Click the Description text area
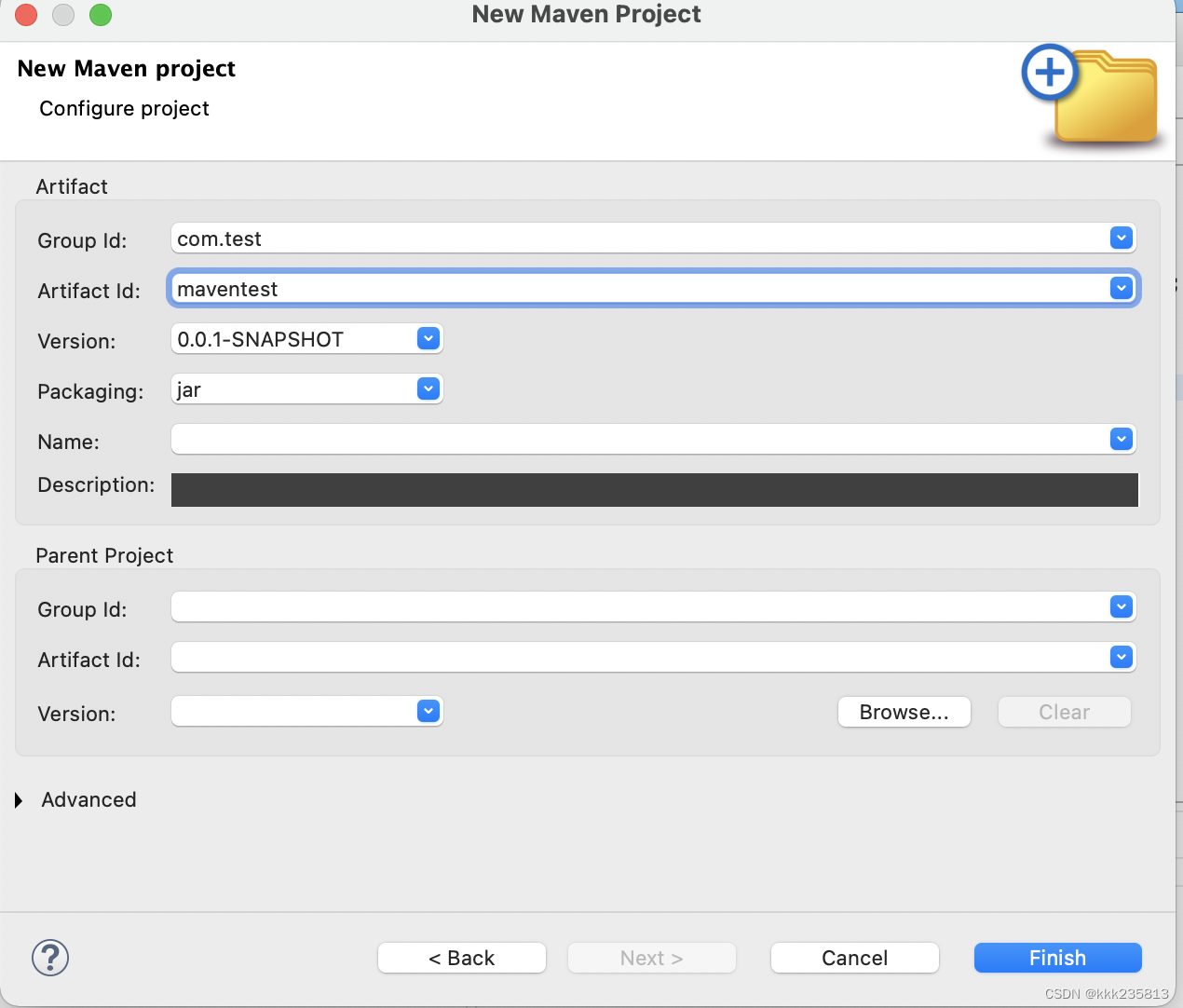1183x1008 pixels. click(652, 489)
